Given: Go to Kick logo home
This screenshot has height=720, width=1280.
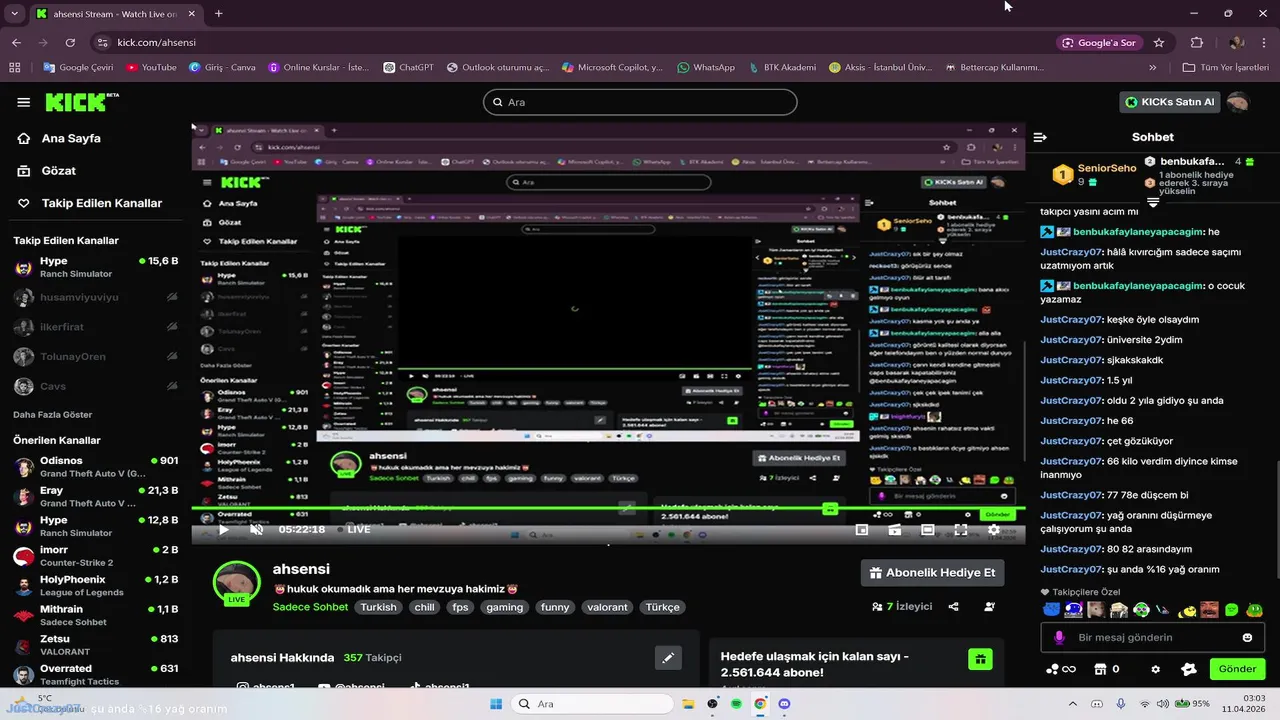Looking at the screenshot, I should pyautogui.click(x=81, y=102).
